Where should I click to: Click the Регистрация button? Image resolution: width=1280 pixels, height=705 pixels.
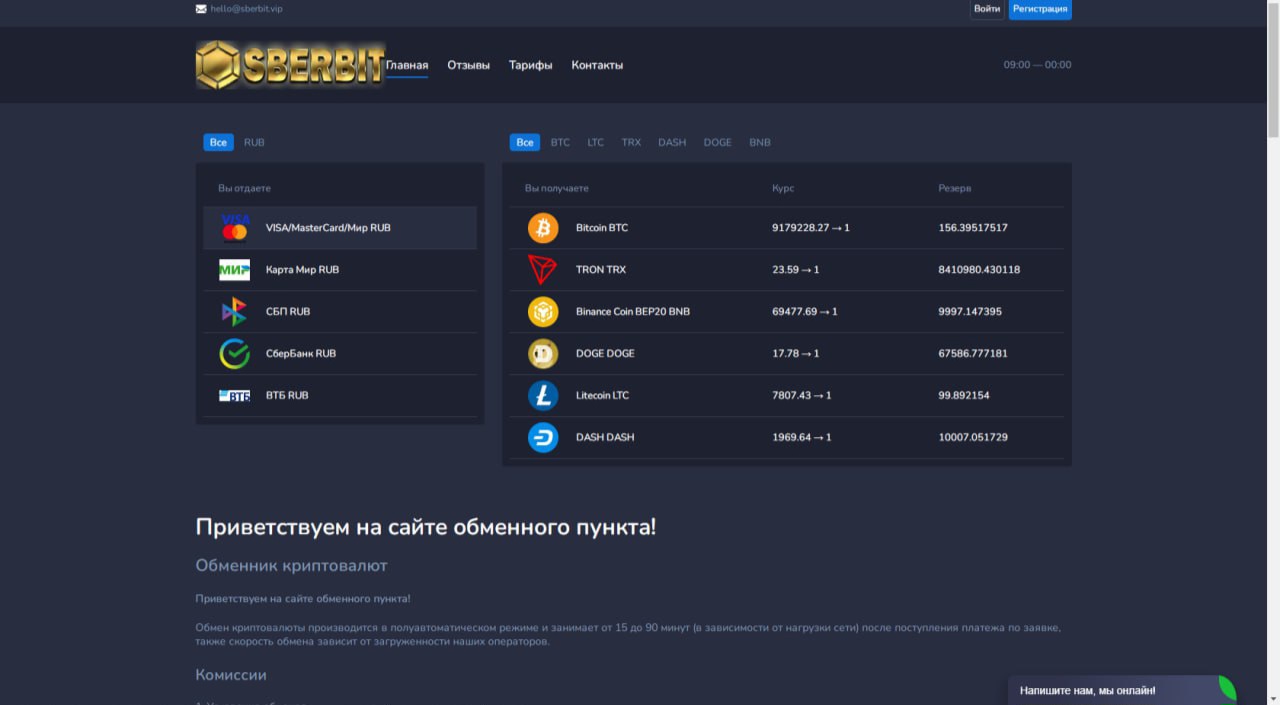tap(1040, 9)
